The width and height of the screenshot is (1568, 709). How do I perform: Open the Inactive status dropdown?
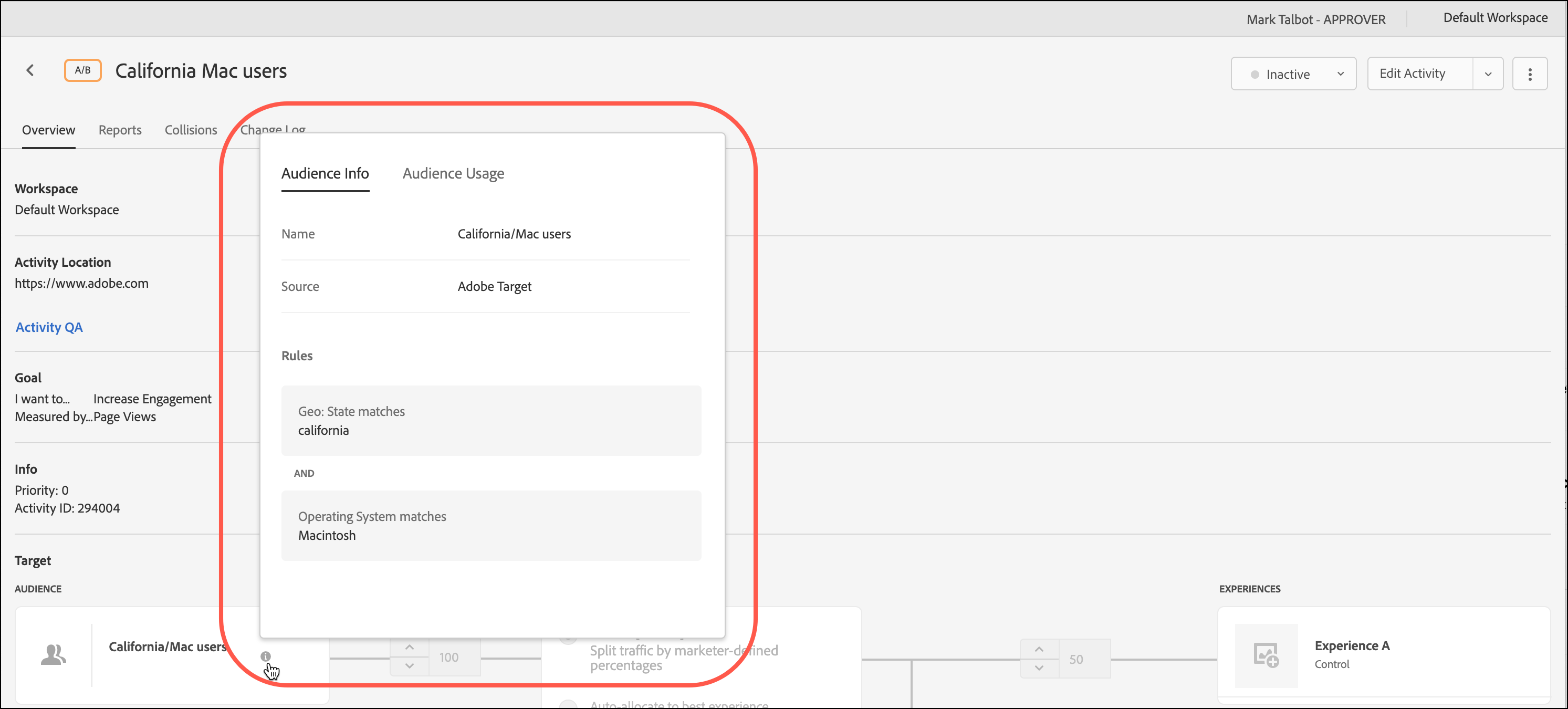(1293, 74)
